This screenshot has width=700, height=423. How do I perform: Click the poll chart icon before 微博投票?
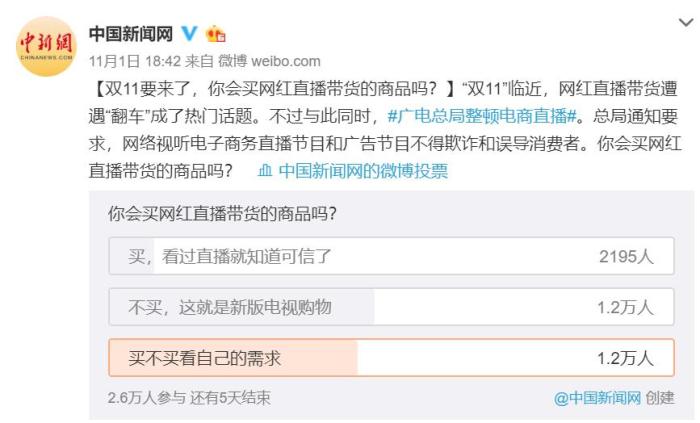point(265,171)
